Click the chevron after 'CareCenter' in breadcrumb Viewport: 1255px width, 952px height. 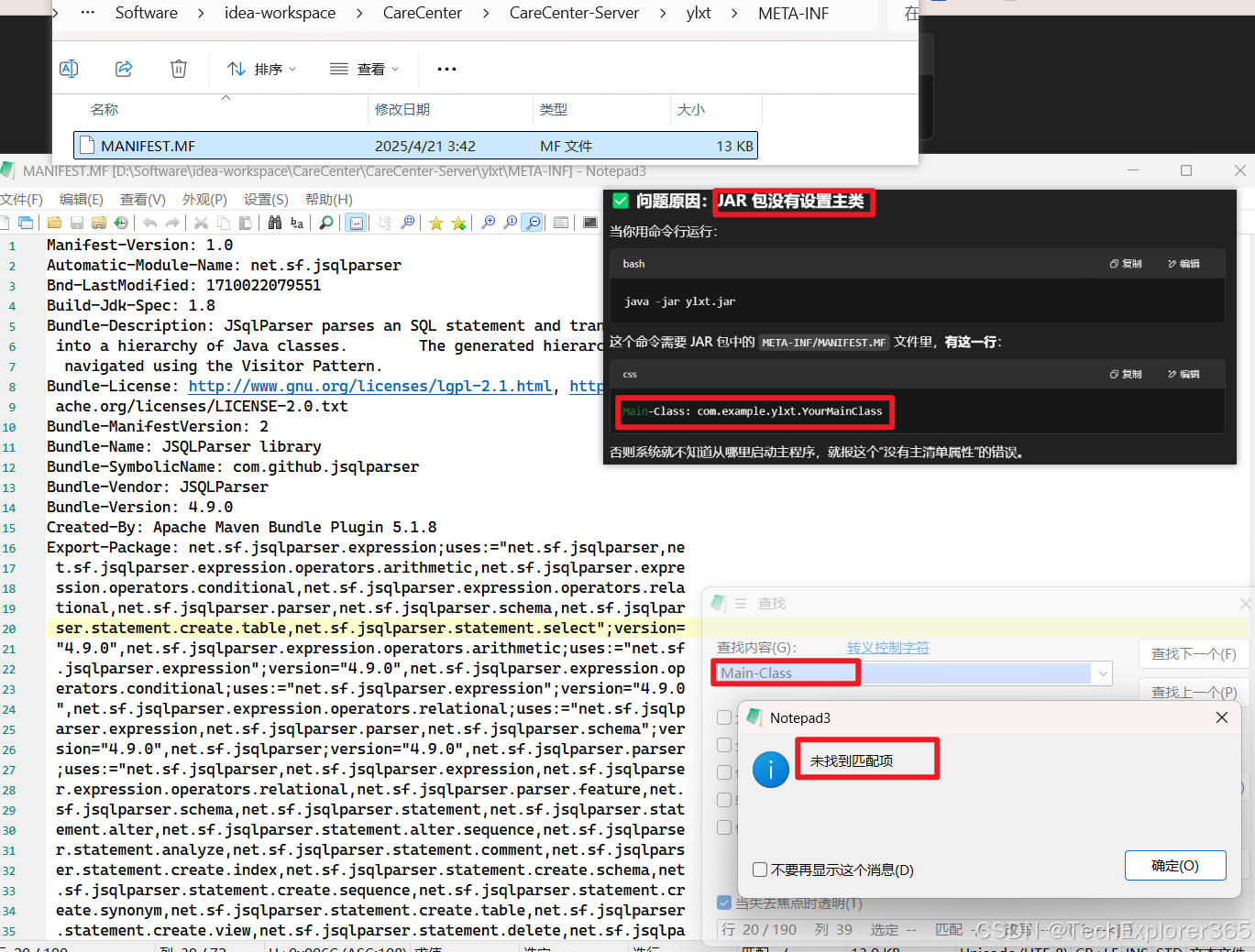[x=486, y=13]
